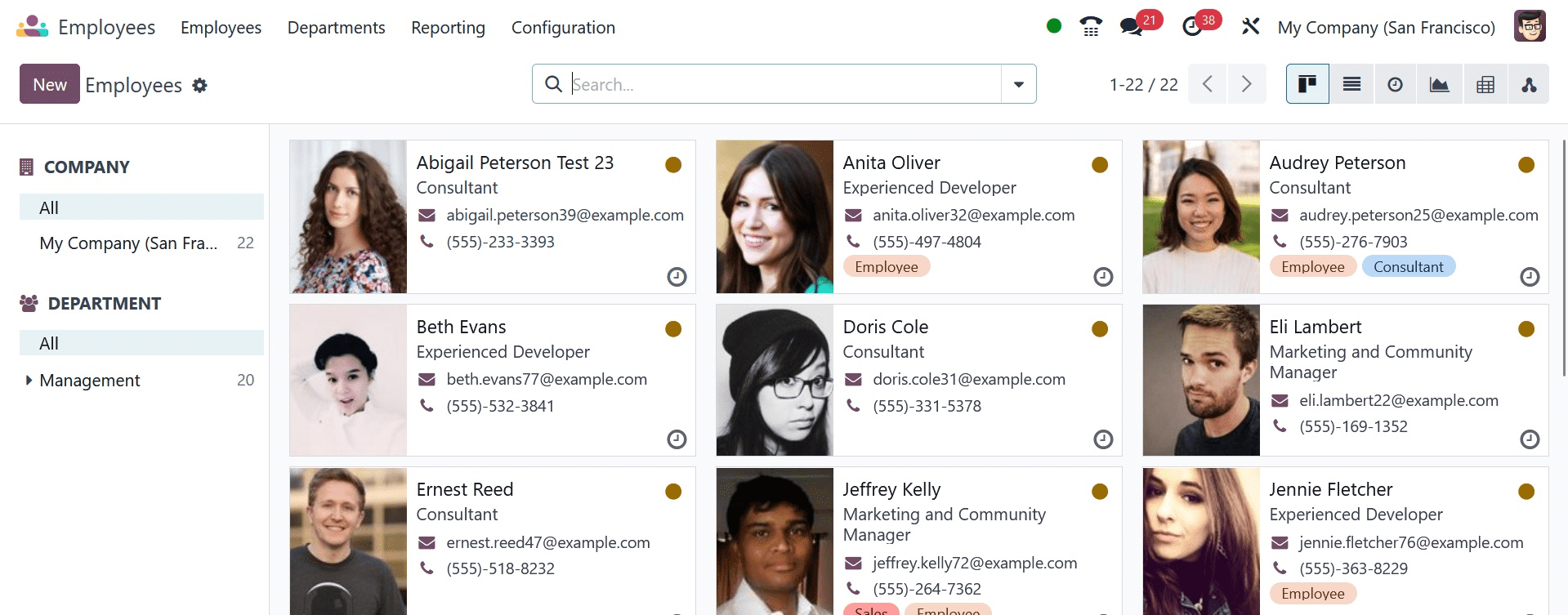Open activity clock on Anita Oliver card
This screenshot has width=1568, height=615.
click(x=1103, y=277)
